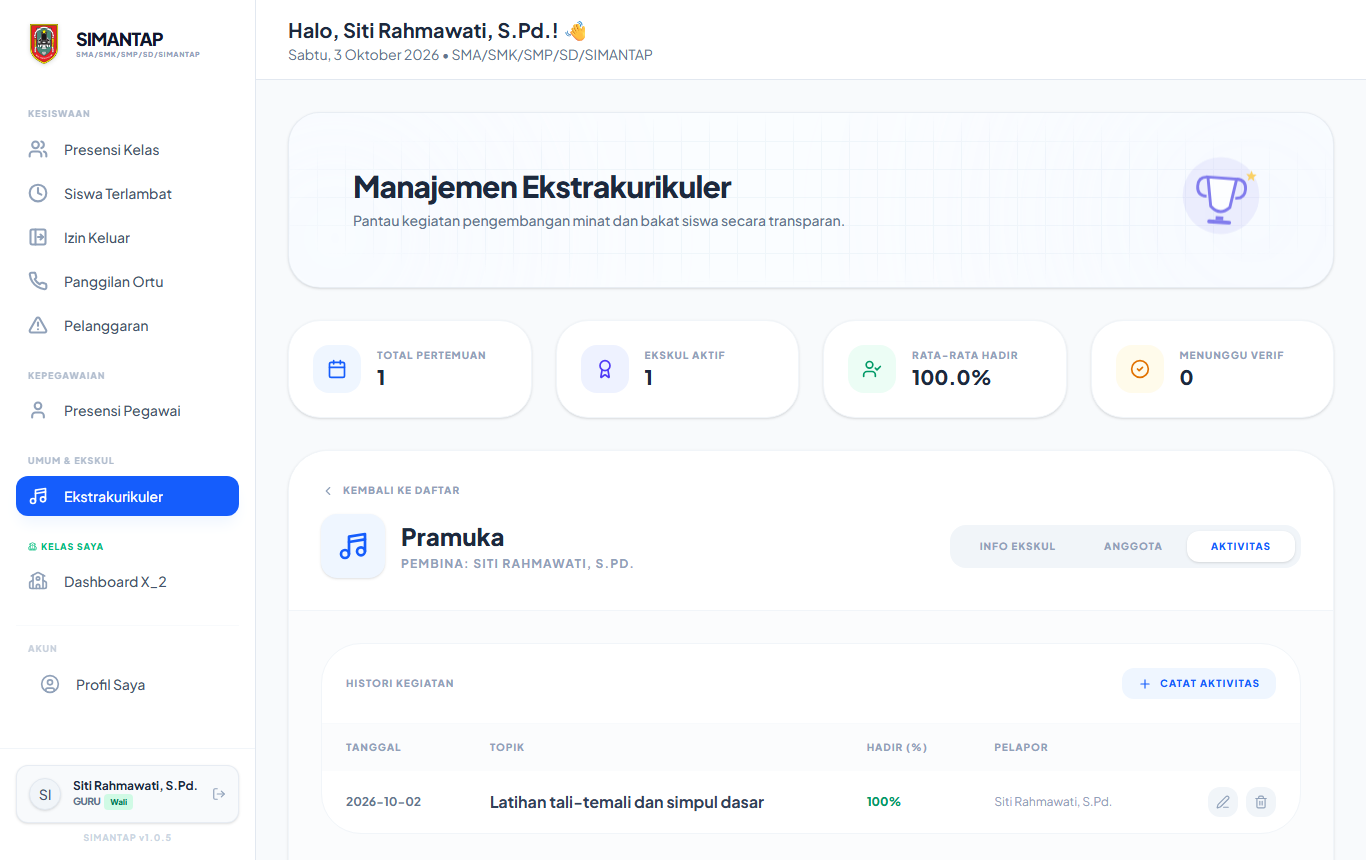This screenshot has height=860, width=1366.
Task: Click the Ekskul Aktif award ribbon icon
Action: tap(605, 369)
